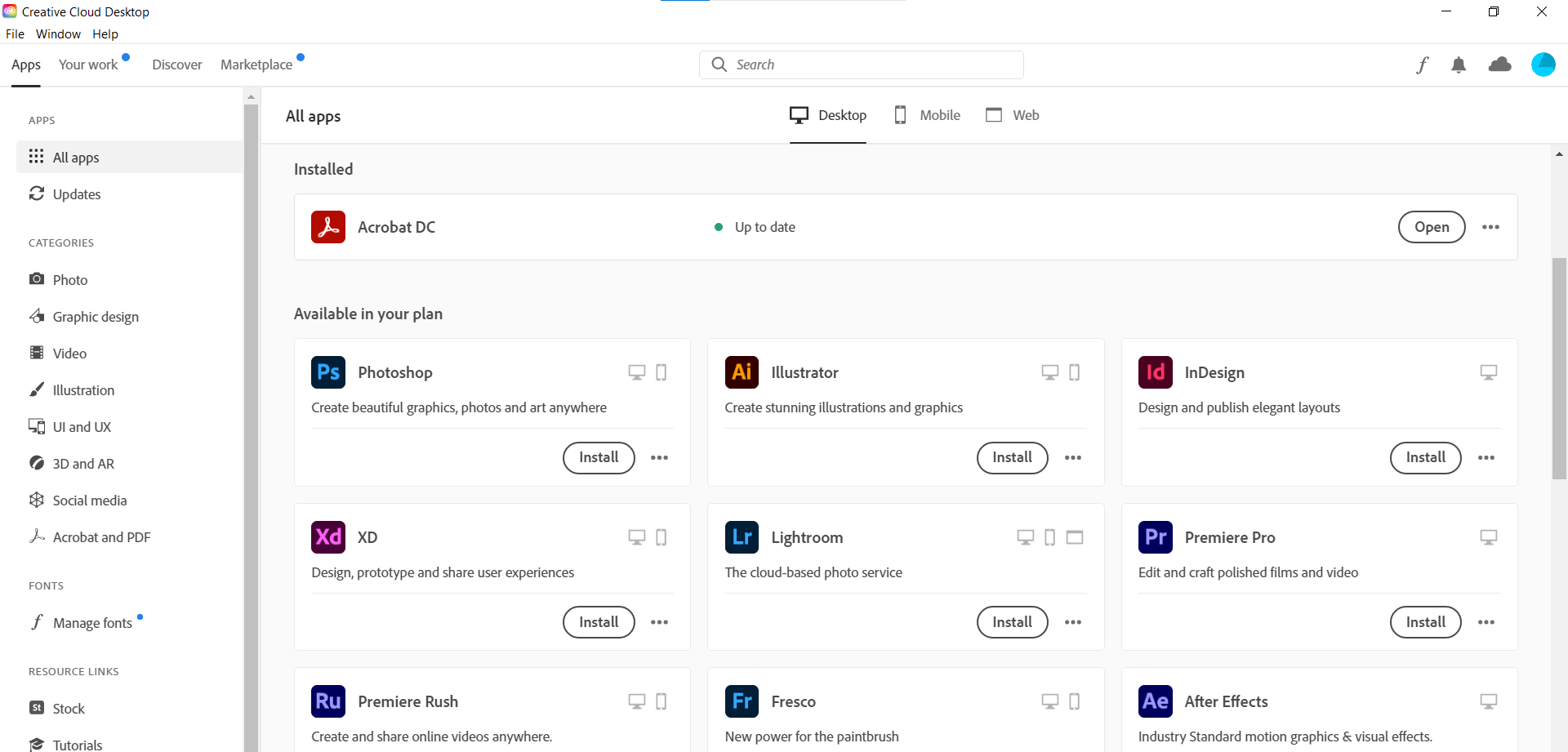Image resolution: width=1568 pixels, height=752 pixels.
Task: Install Lightroom
Action: click(1013, 622)
